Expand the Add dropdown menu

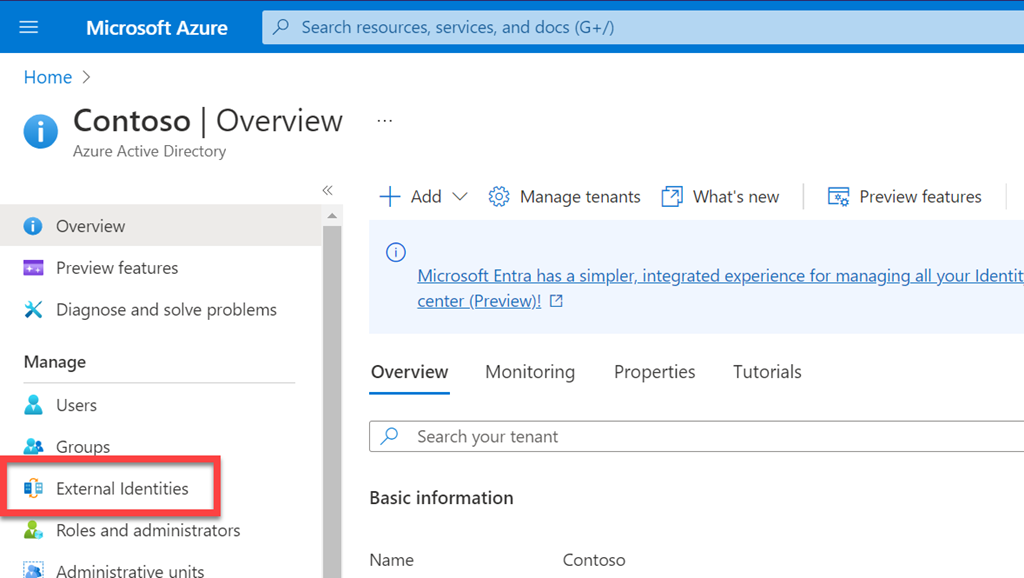click(x=459, y=197)
